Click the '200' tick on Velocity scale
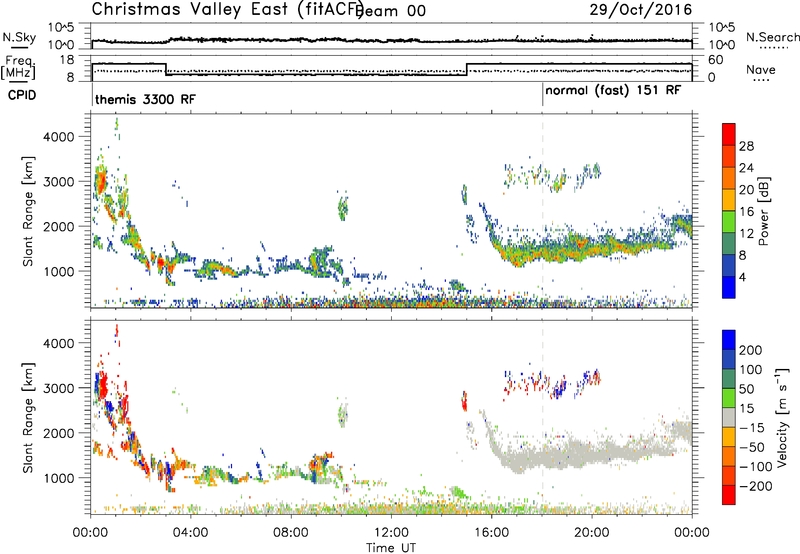This screenshot has height=554, width=800. pyautogui.click(x=751, y=350)
